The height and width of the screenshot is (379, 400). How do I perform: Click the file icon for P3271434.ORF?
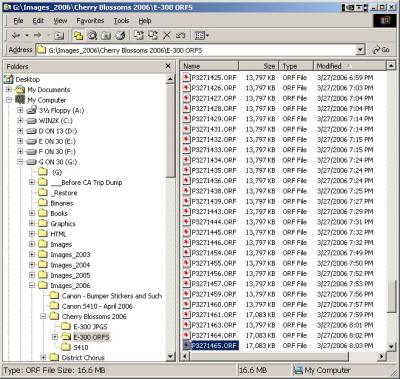pos(186,160)
